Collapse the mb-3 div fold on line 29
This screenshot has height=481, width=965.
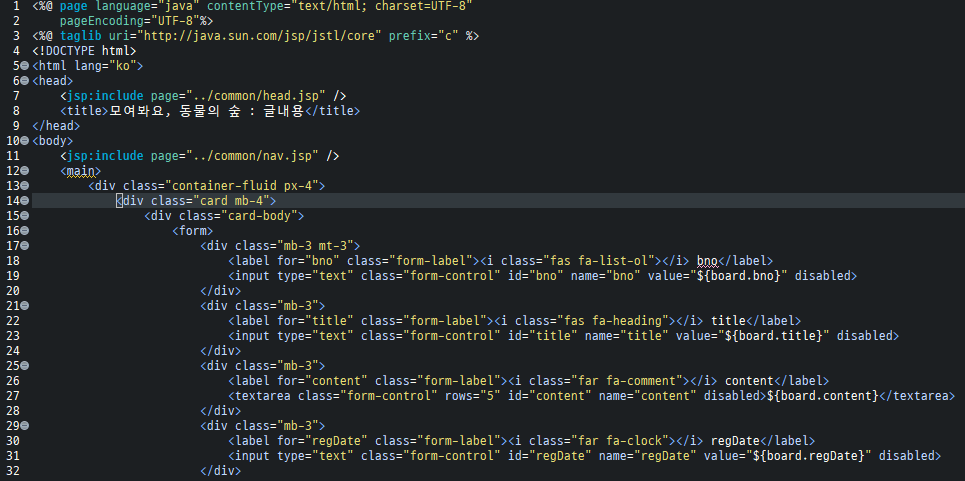point(25,426)
